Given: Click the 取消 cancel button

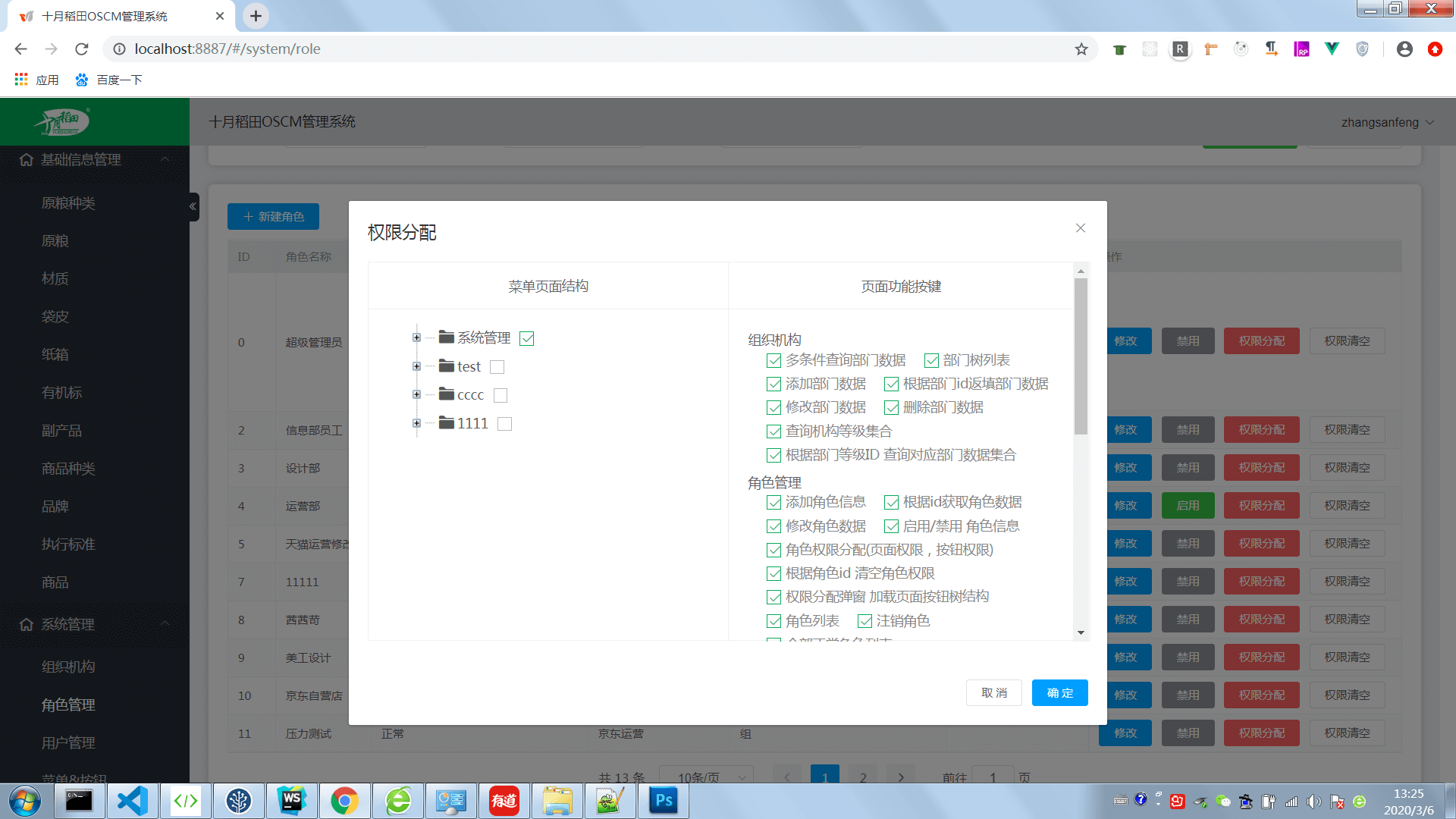Looking at the screenshot, I should point(993,692).
